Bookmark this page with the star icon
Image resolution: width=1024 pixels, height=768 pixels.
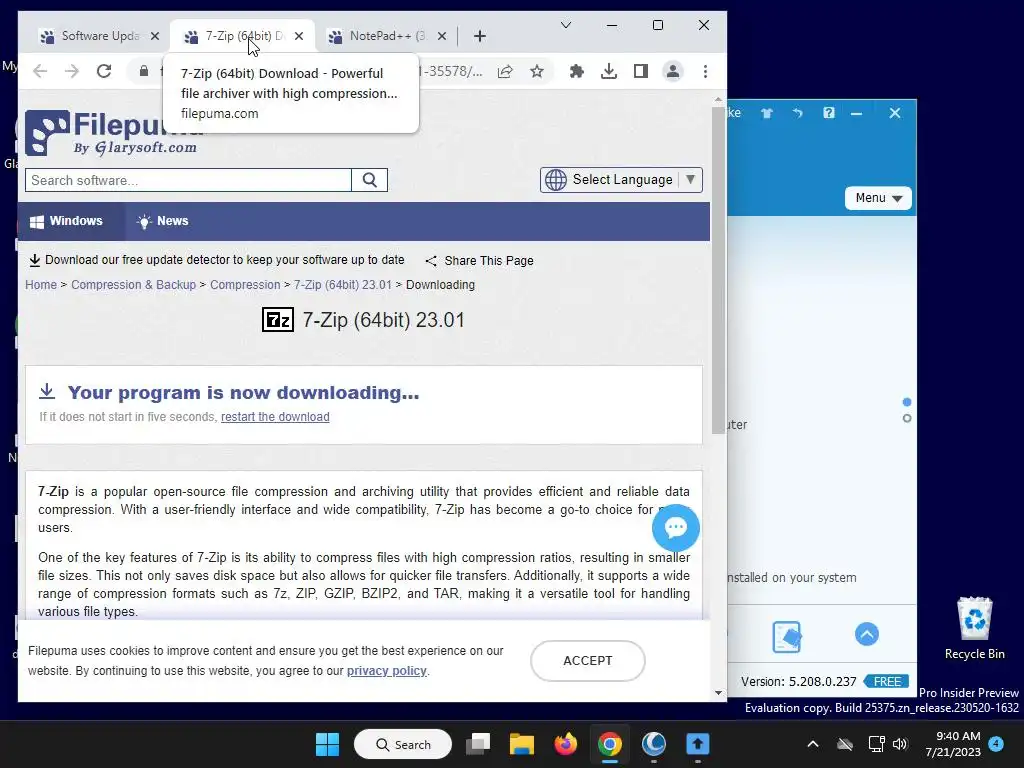(x=537, y=71)
